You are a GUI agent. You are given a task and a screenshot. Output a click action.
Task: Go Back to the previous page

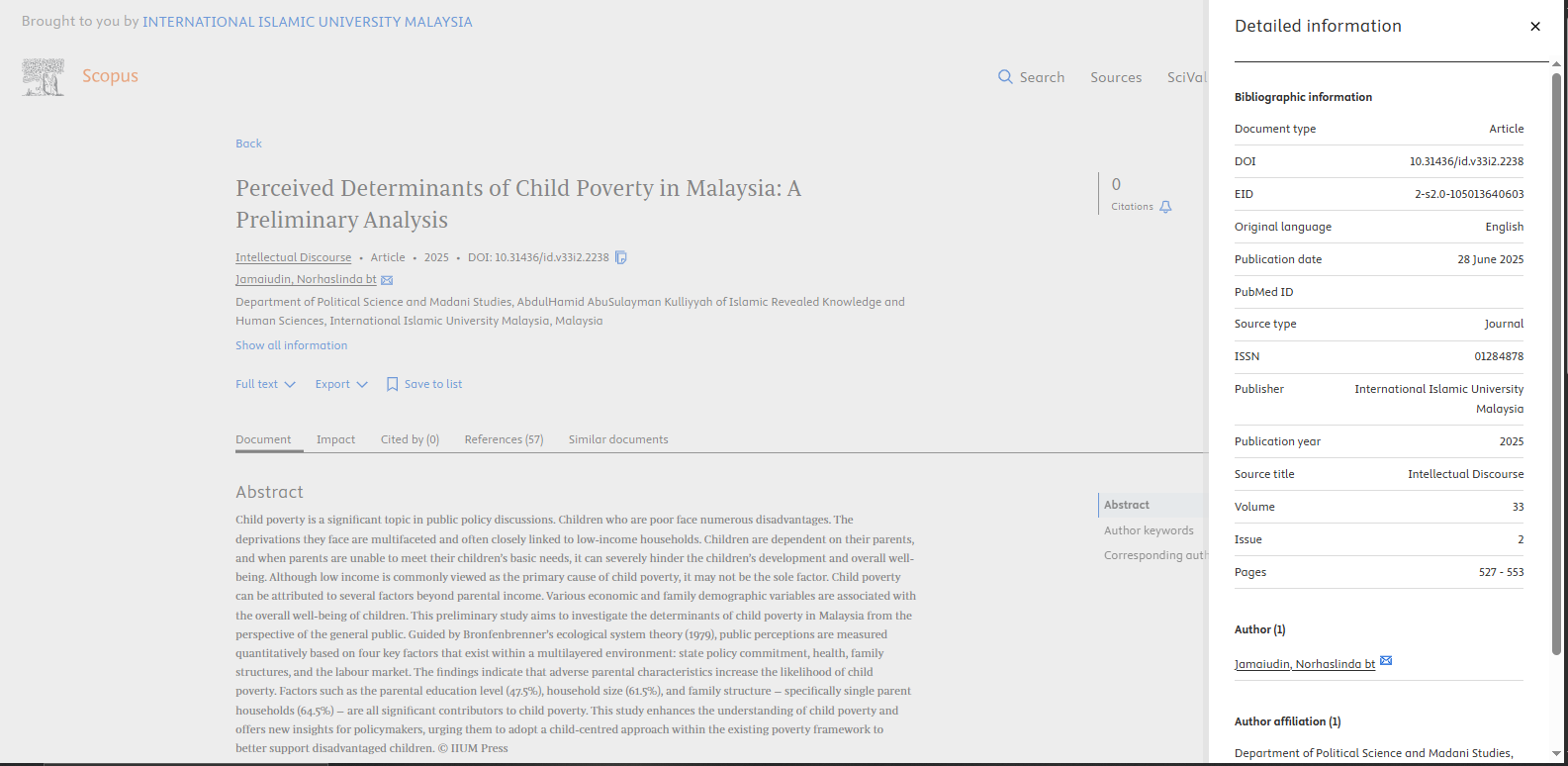(248, 144)
